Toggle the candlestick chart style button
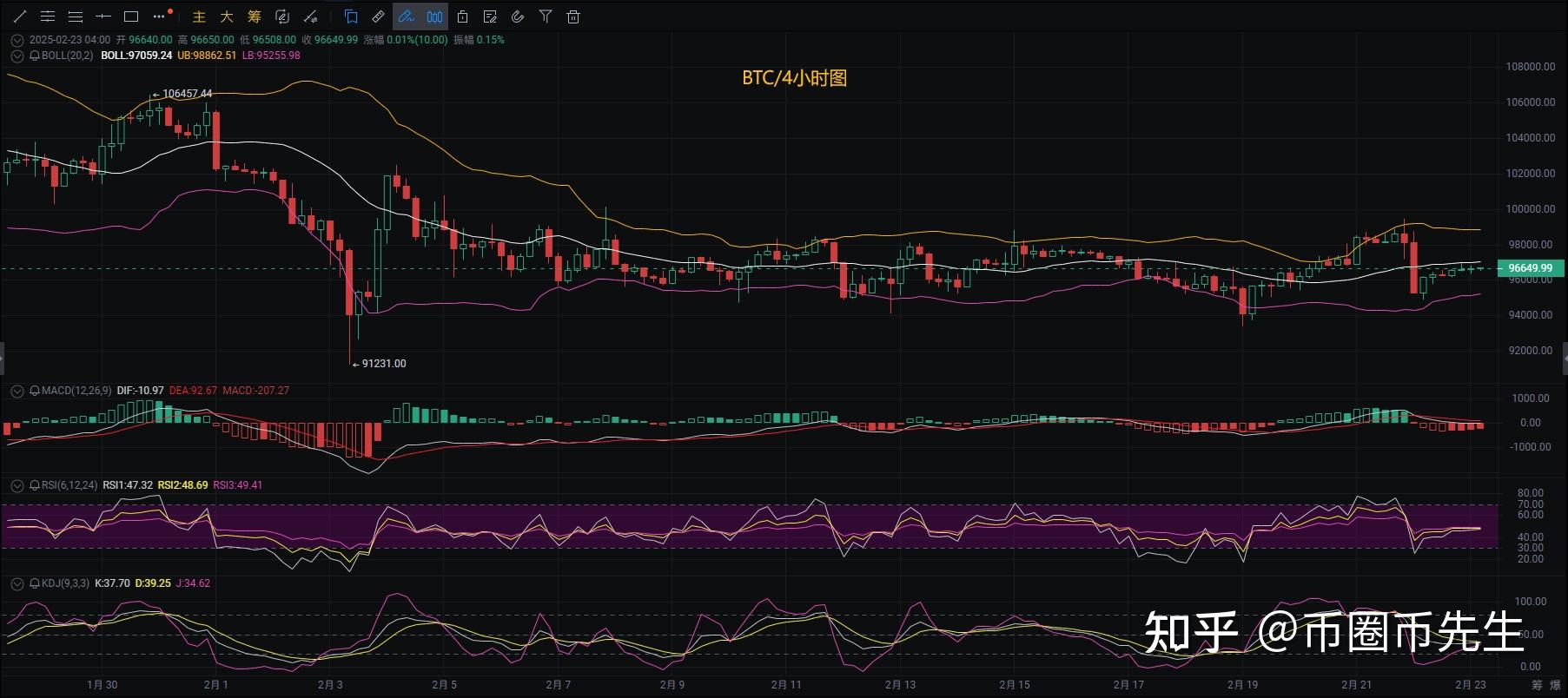The width and height of the screenshot is (1568, 698). click(x=434, y=16)
